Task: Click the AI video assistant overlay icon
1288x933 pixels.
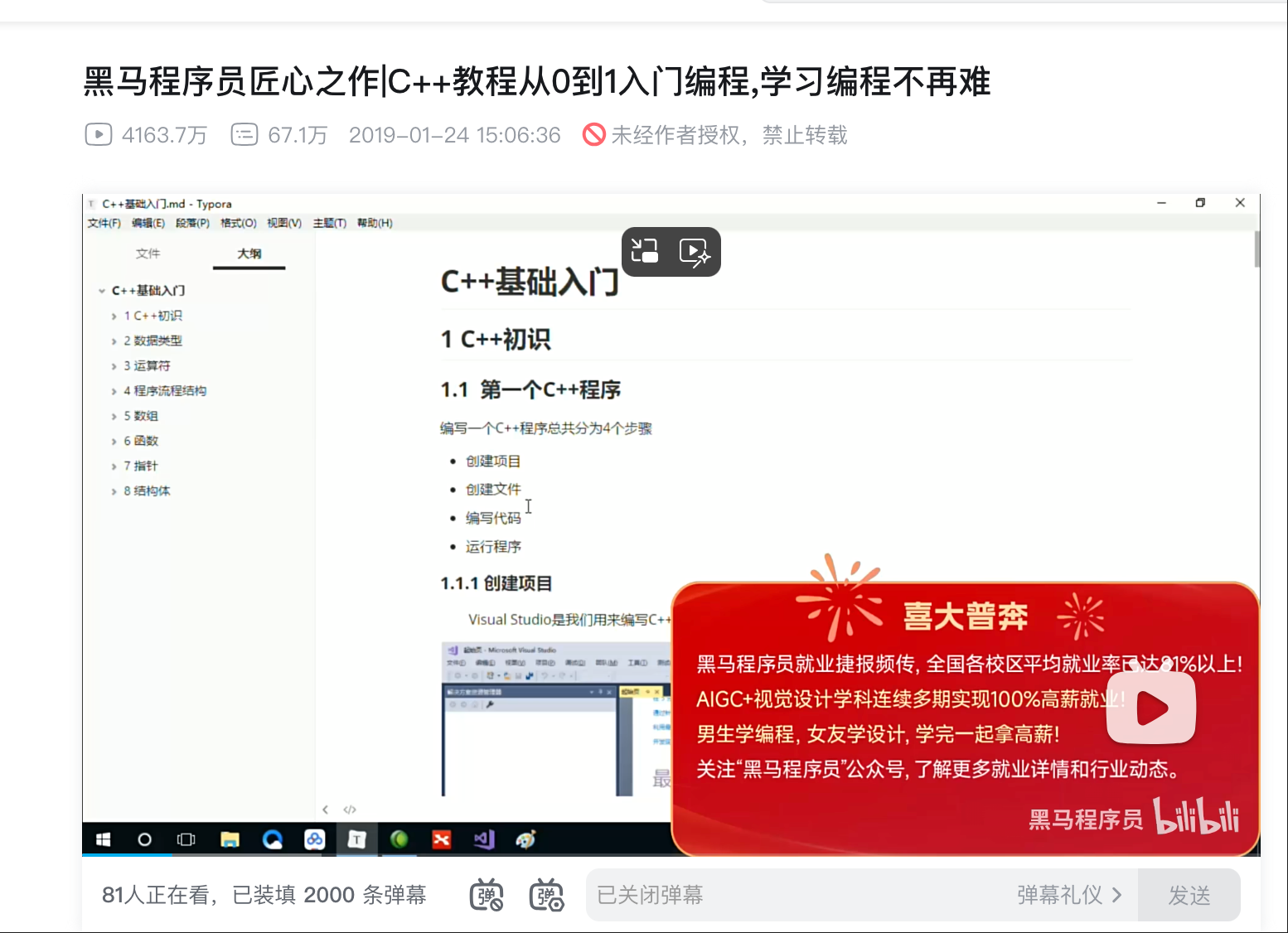Action: pyautogui.click(x=695, y=251)
